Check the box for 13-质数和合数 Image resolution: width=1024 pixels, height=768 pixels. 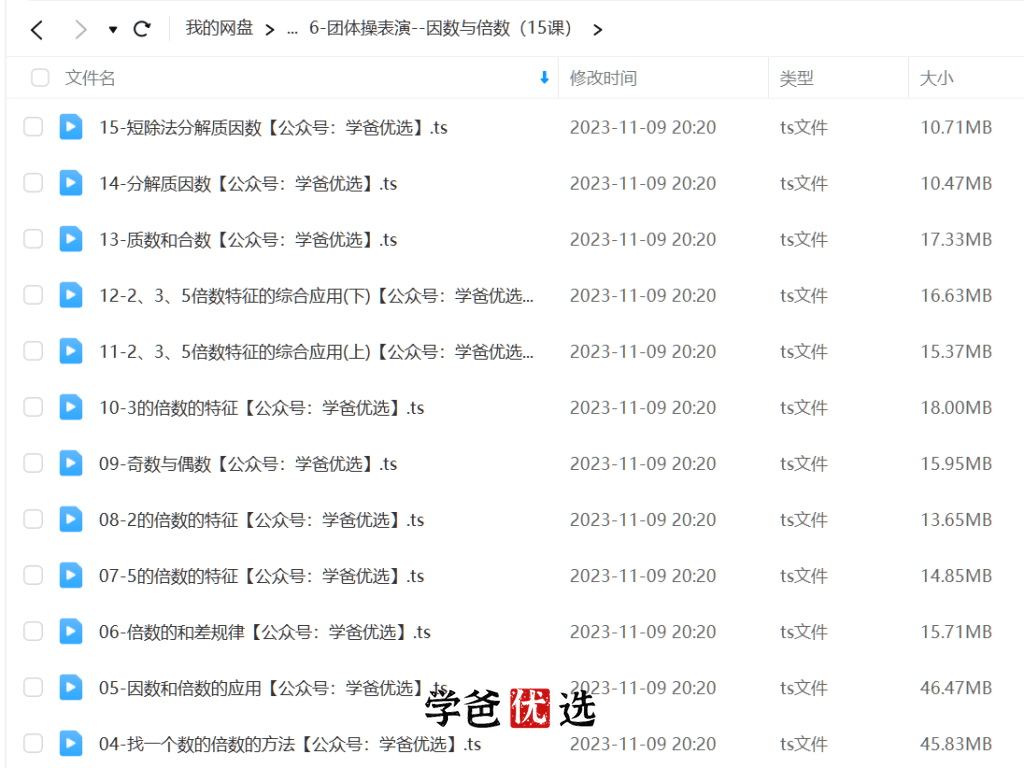tap(33, 239)
